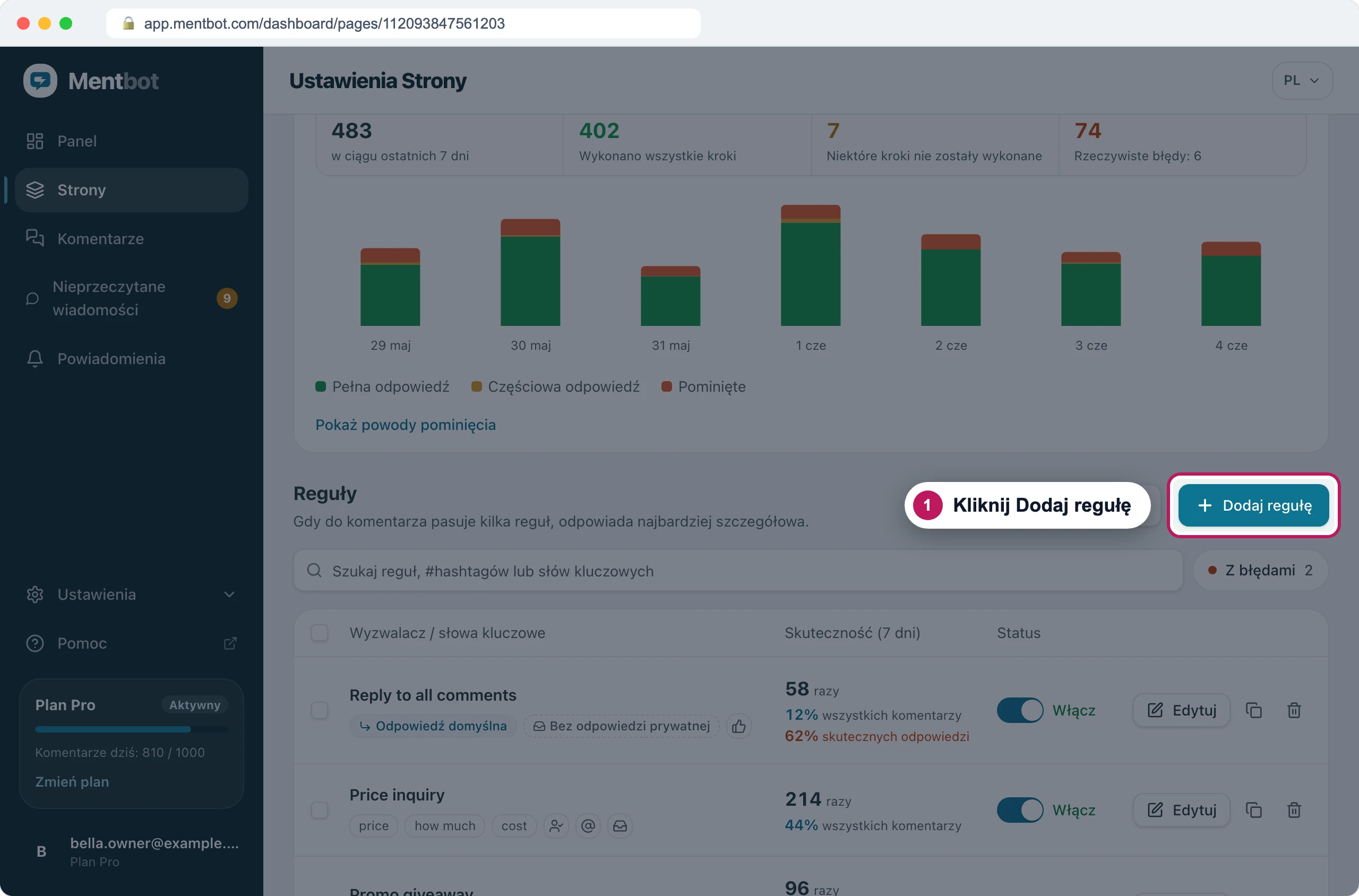Open Nieprzeczytane wiadomości in the sidebar
This screenshot has width=1359, height=896.
[x=132, y=298]
